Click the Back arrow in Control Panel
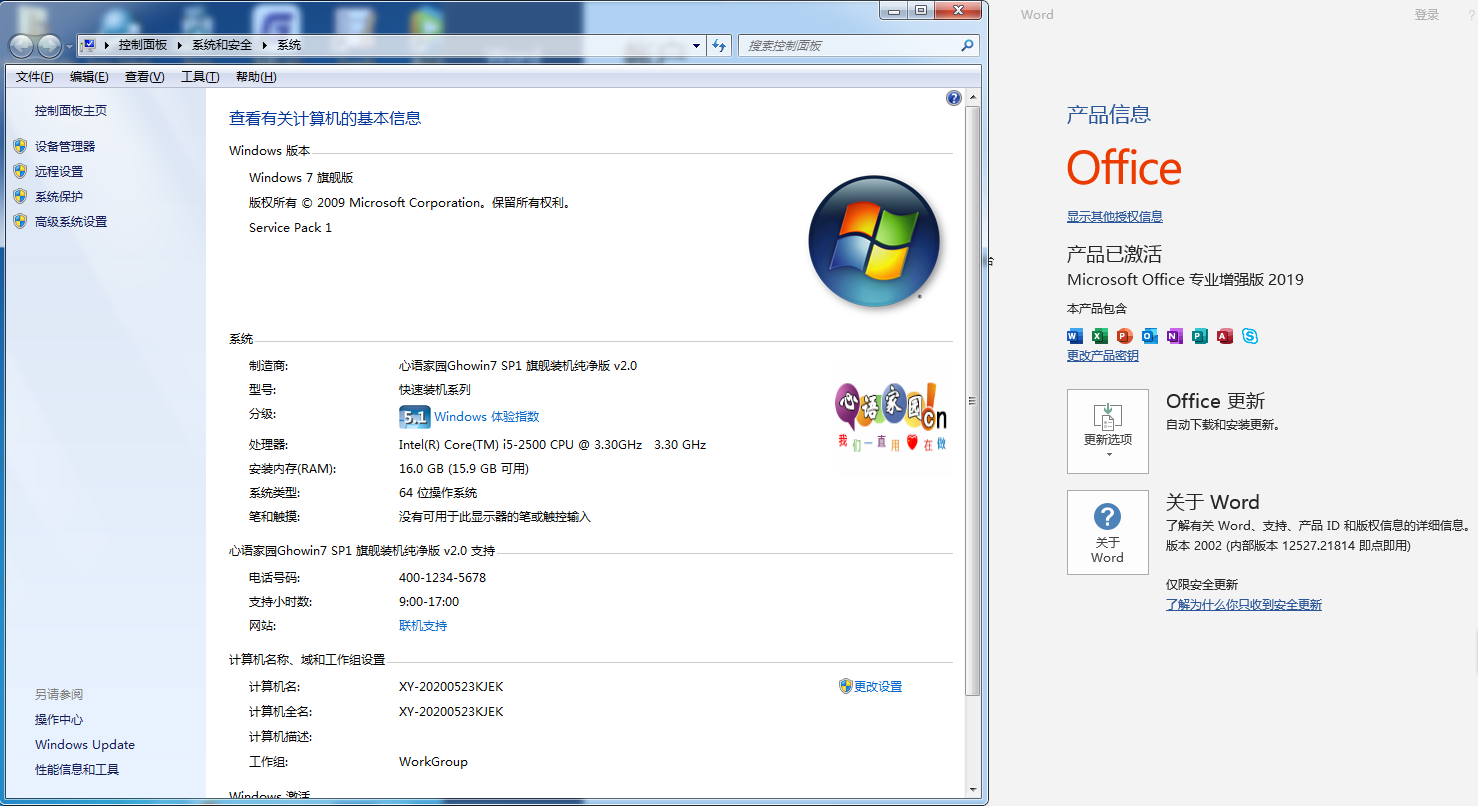This screenshot has height=806, width=1478. tap(21, 46)
